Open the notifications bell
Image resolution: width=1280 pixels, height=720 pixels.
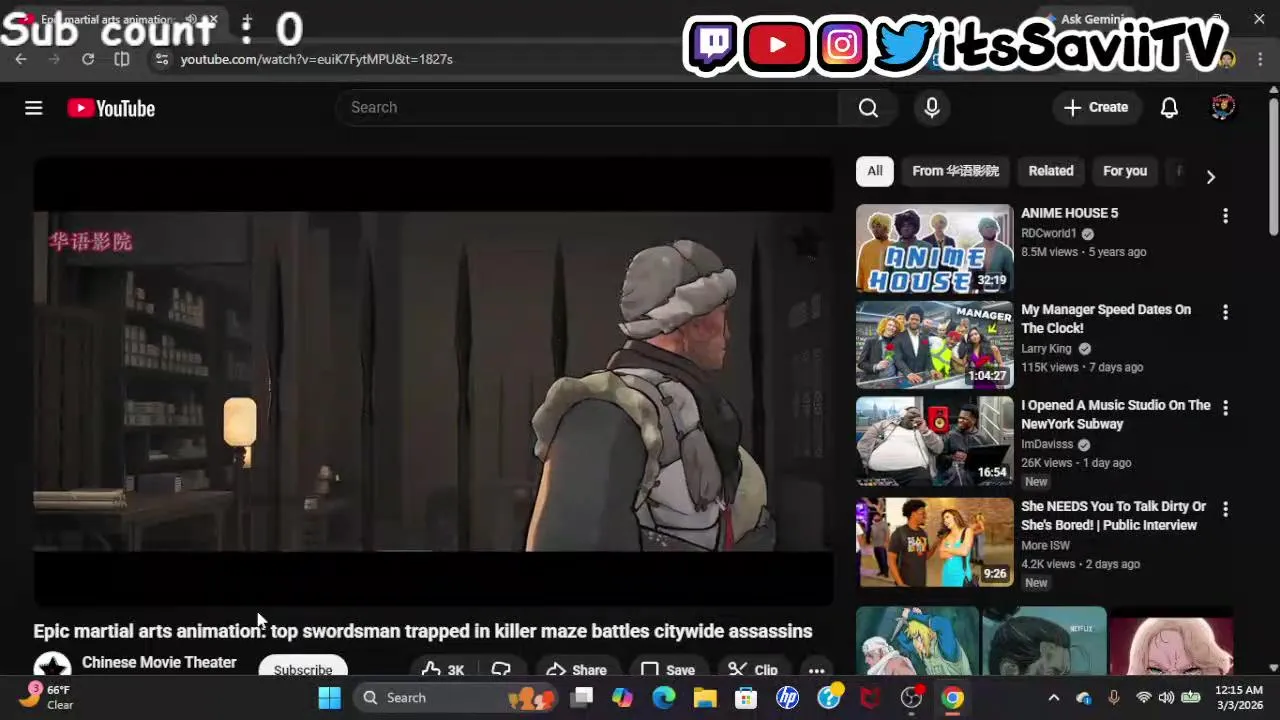pos(1169,107)
